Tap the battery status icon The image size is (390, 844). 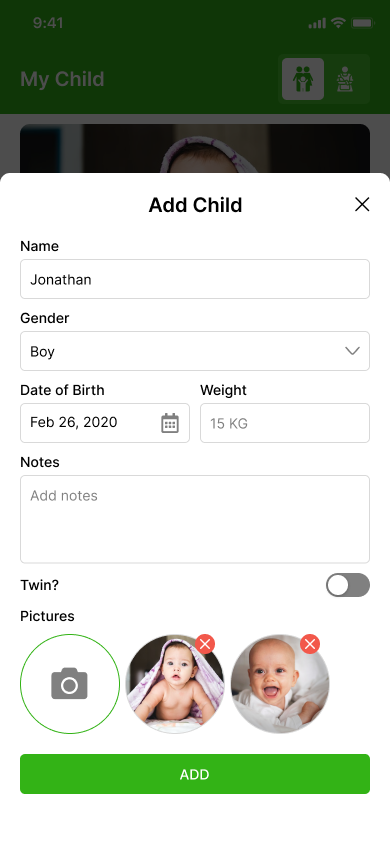point(362,23)
